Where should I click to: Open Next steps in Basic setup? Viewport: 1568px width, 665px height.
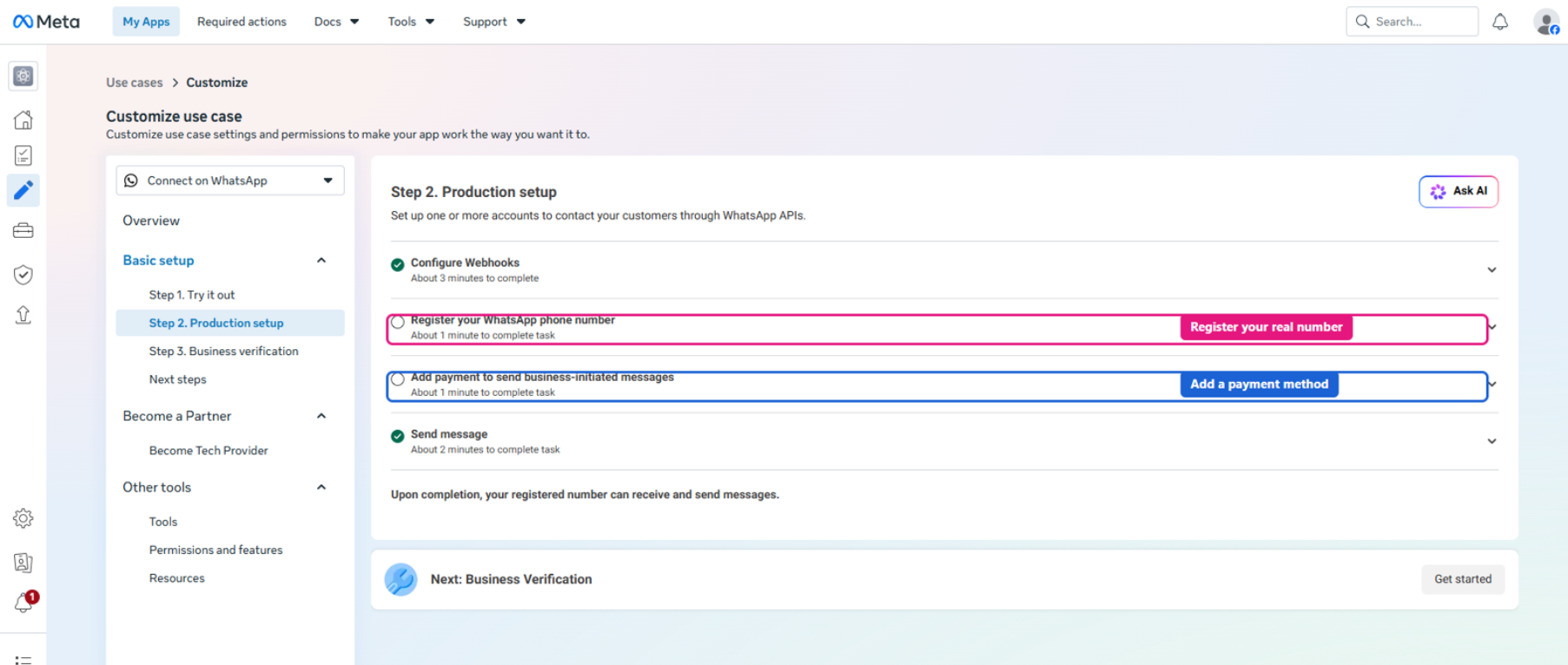tap(177, 379)
